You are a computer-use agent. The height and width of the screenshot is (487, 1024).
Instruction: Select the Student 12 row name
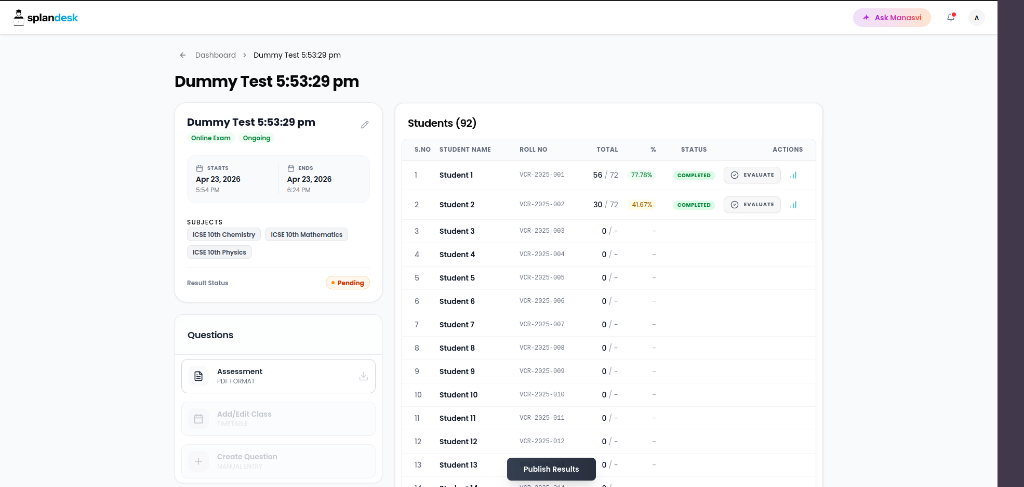coord(458,441)
